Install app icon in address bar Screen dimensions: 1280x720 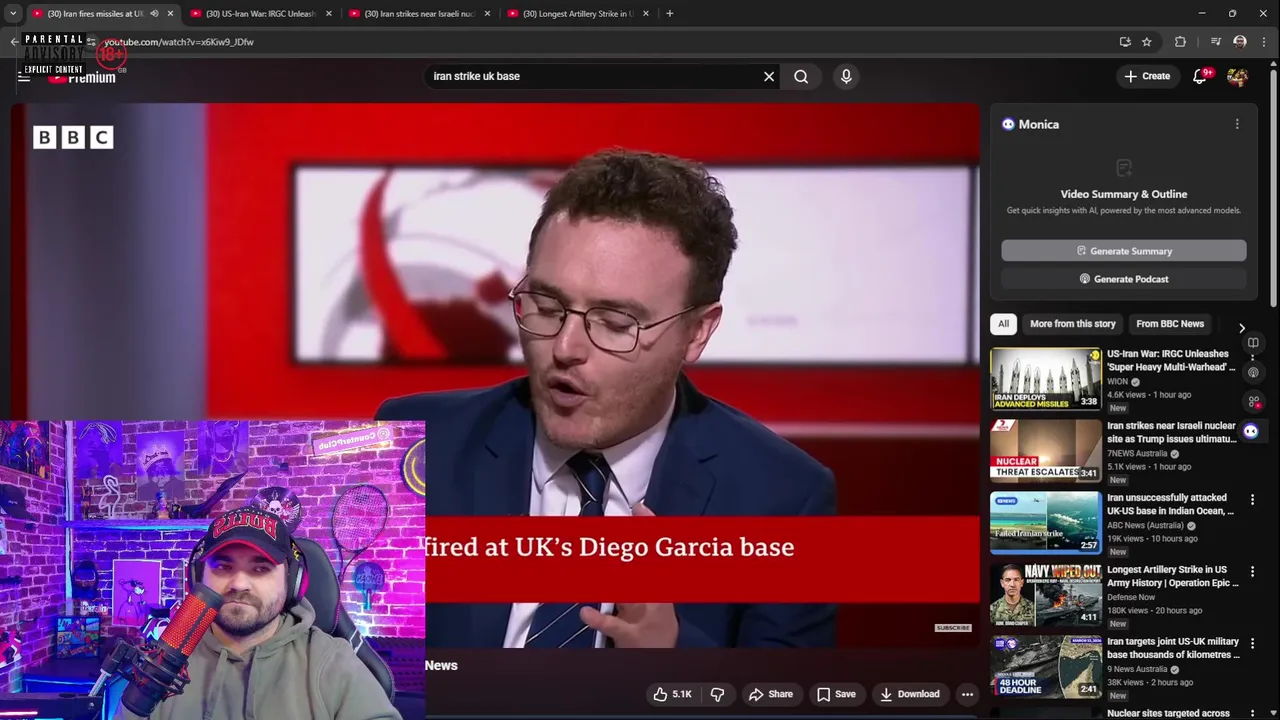click(1125, 42)
